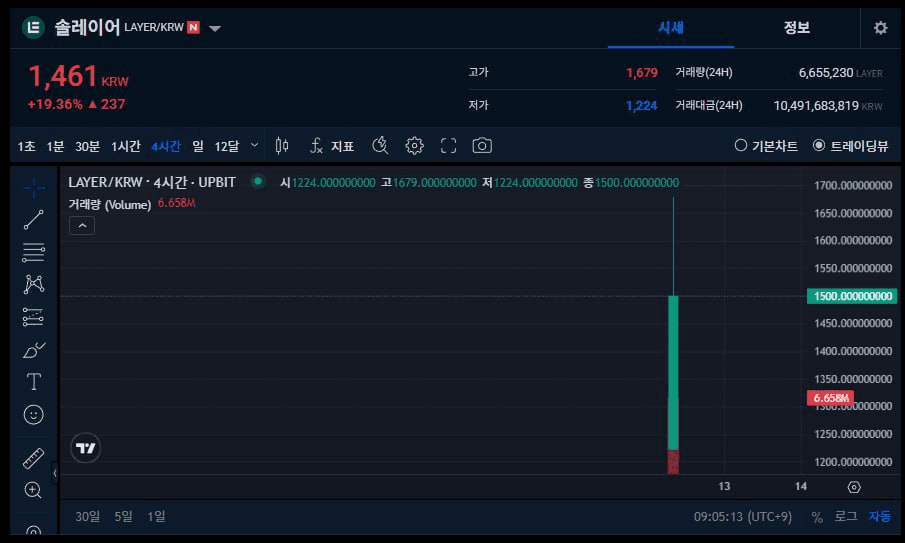Collapse the drawing toolbar side arrow
905x543 pixels.
click(55, 473)
